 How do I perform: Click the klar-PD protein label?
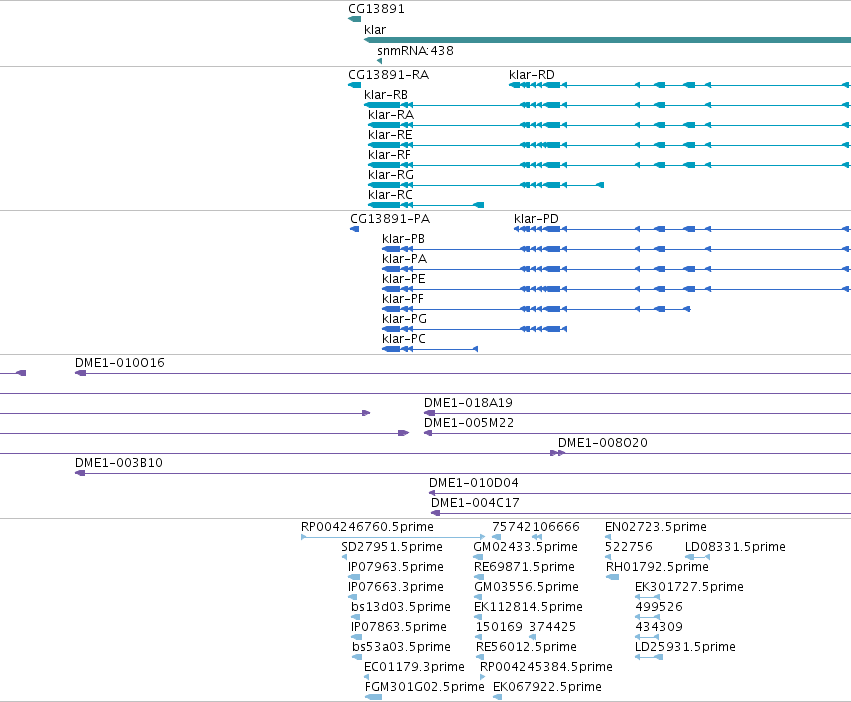536,219
